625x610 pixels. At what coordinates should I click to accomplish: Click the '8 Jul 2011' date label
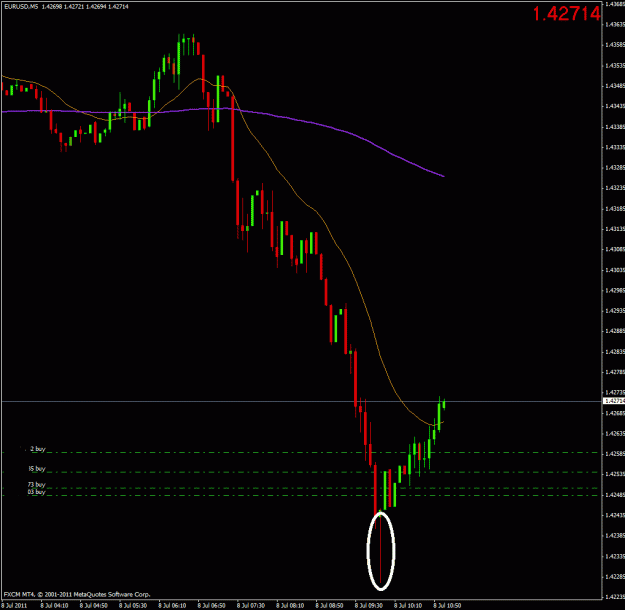14,606
